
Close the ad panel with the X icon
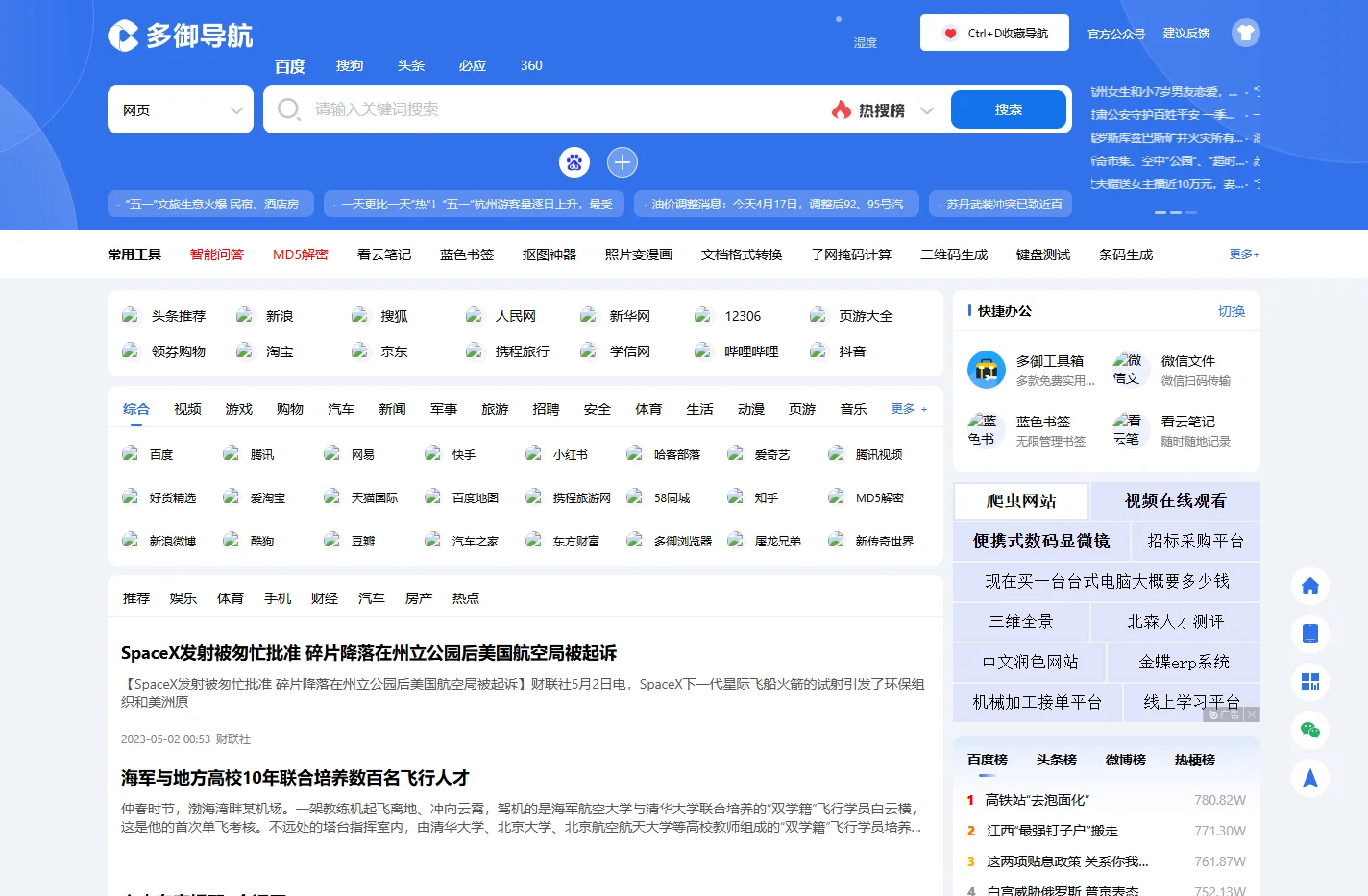[x=1252, y=714]
